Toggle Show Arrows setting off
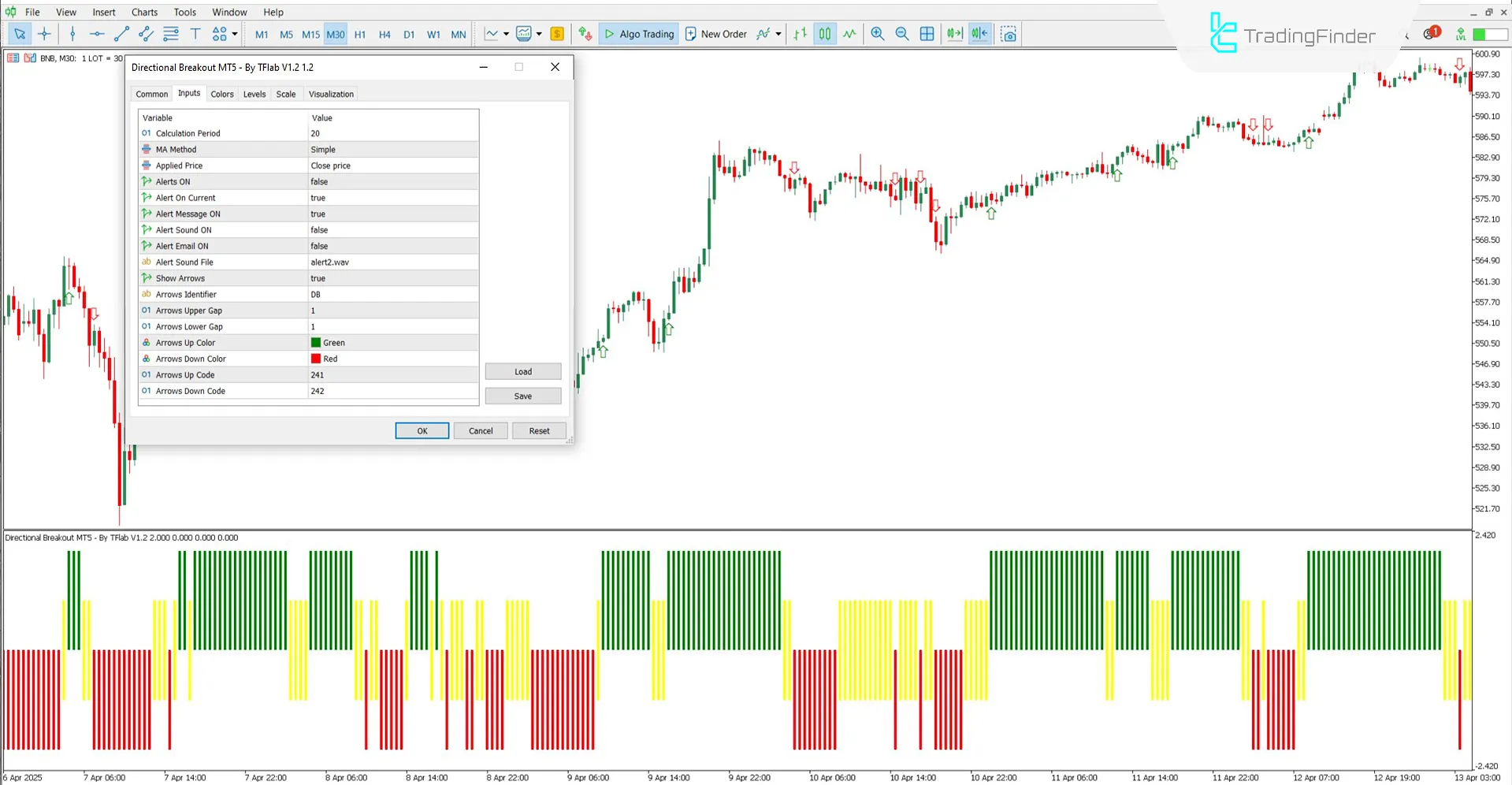Viewport: 1512px width, 785px height. (392, 278)
